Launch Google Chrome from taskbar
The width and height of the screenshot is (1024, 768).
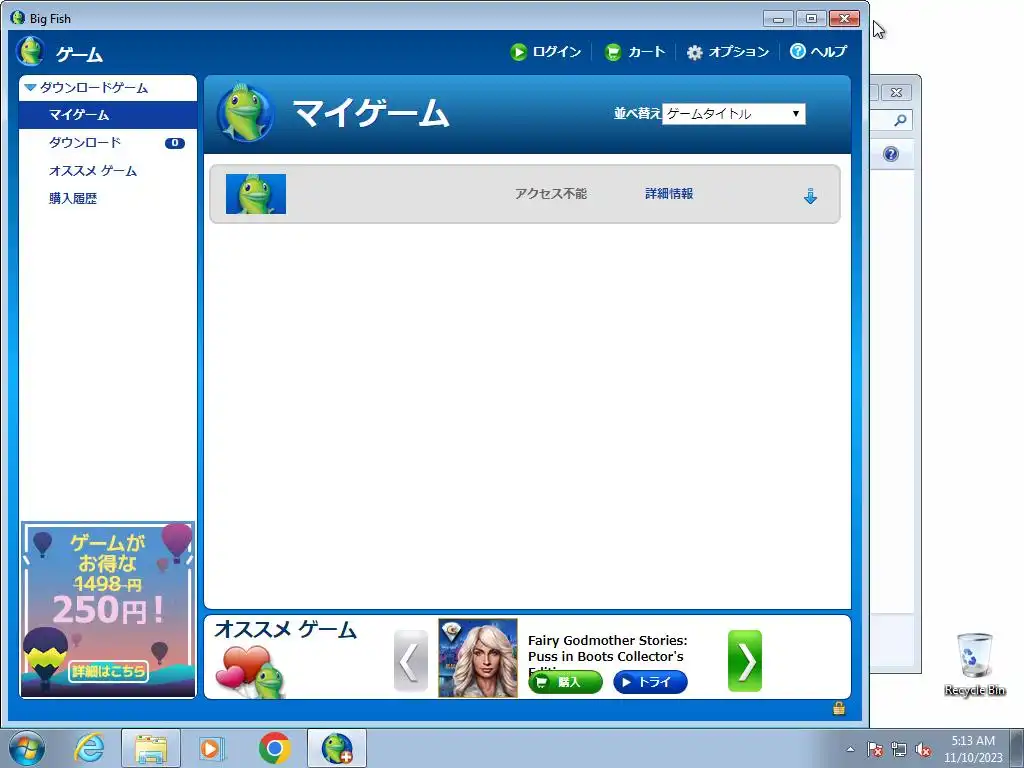tap(274, 748)
